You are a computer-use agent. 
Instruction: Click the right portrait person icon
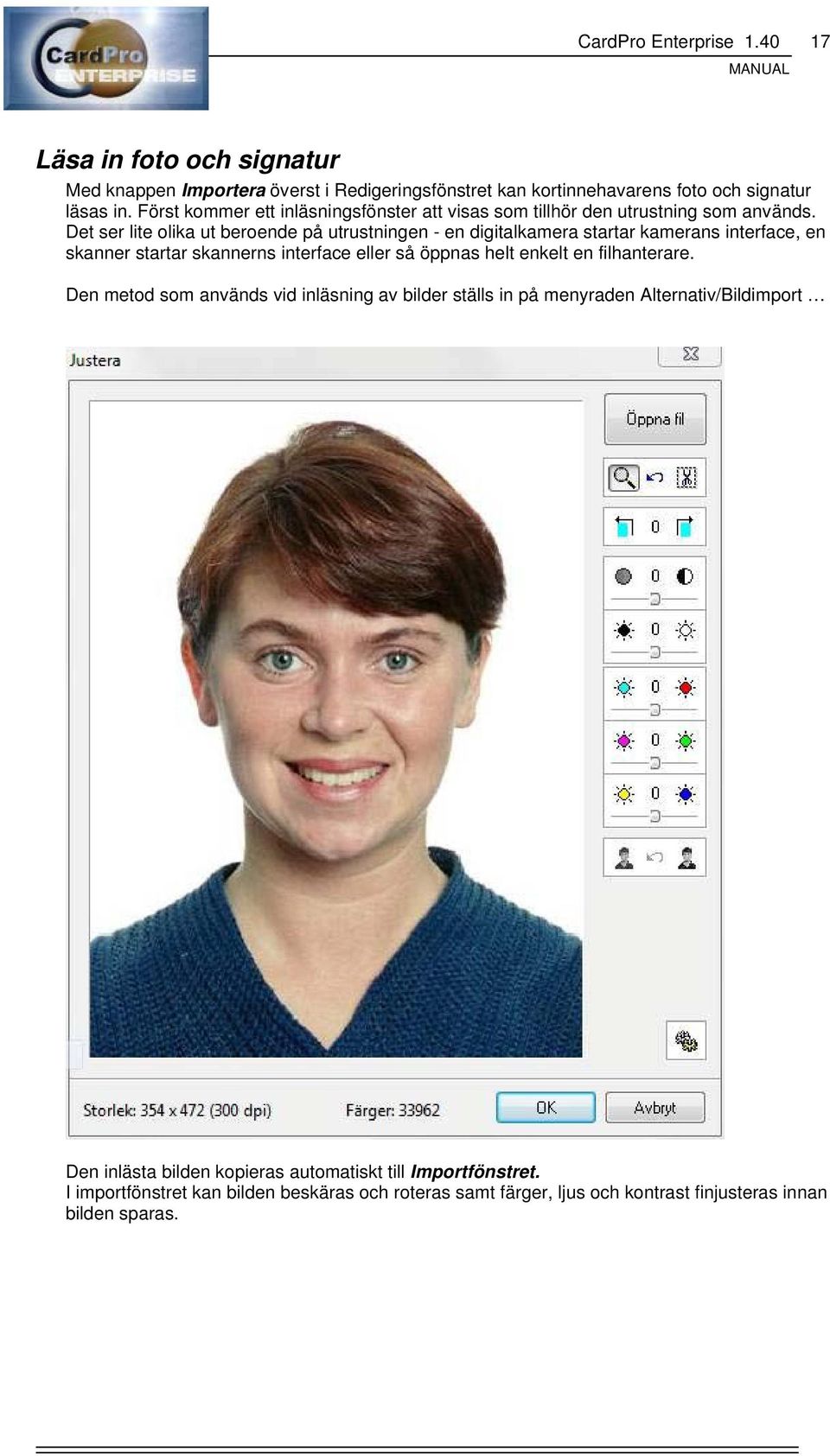(x=686, y=857)
